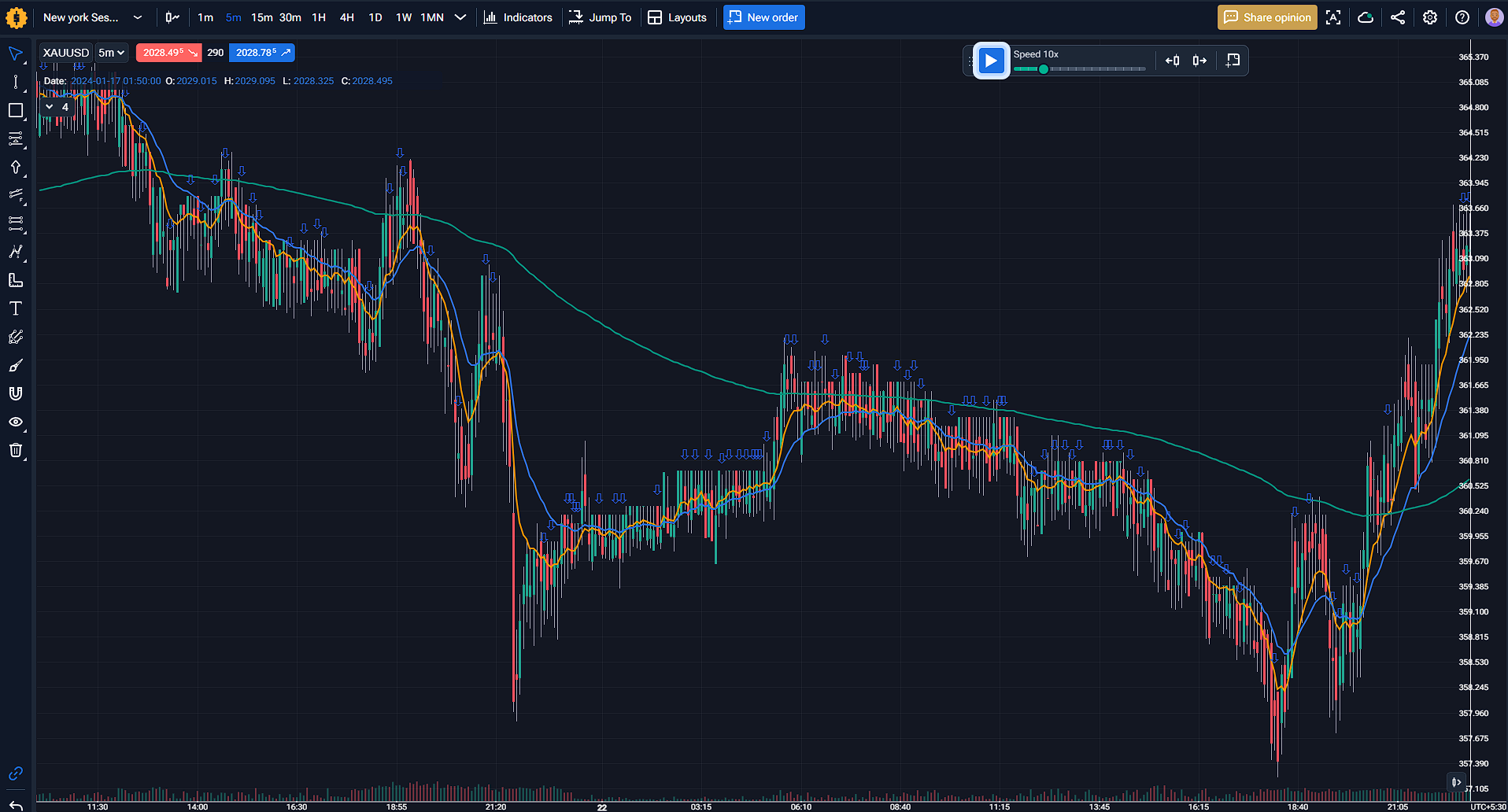
Task: Toggle the link/sync icon at bottom left
Action: [x=15, y=773]
